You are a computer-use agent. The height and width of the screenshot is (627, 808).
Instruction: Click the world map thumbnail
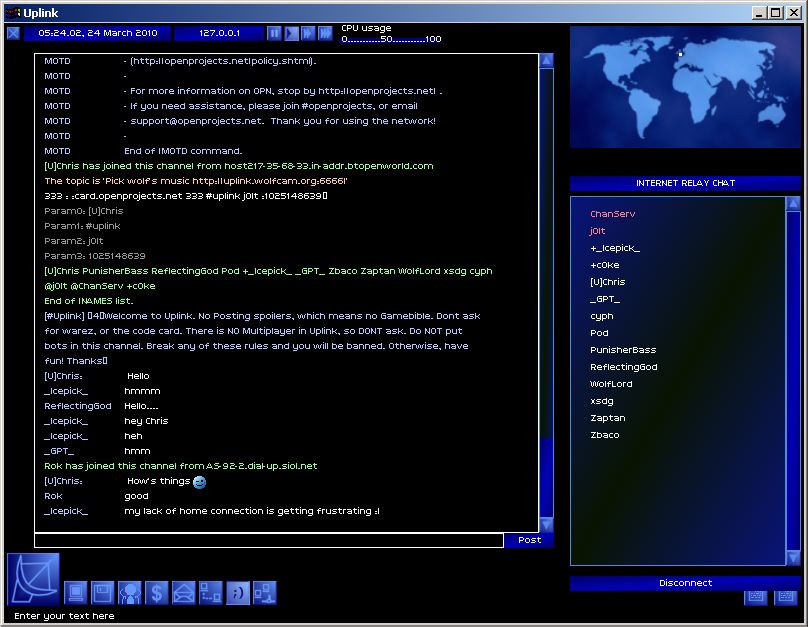[685, 87]
